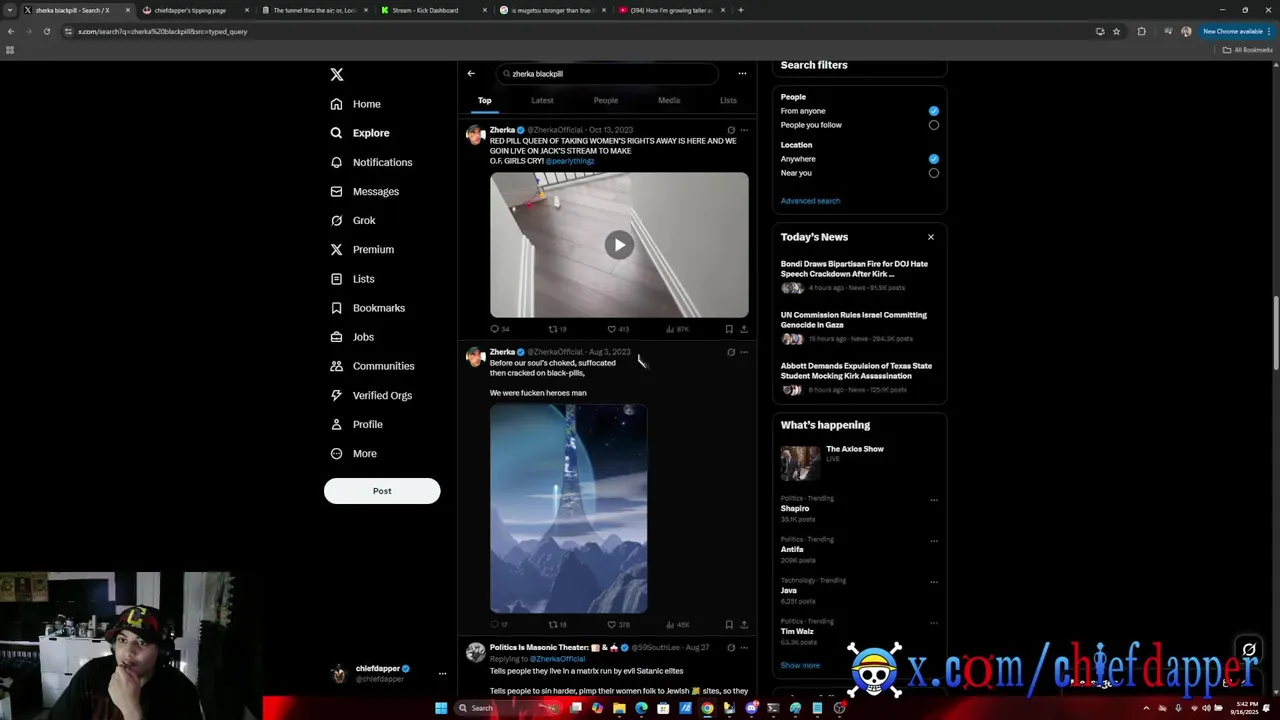
Task: Expand the More menu in sidebar
Action: pyautogui.click(x=354, y=454)
